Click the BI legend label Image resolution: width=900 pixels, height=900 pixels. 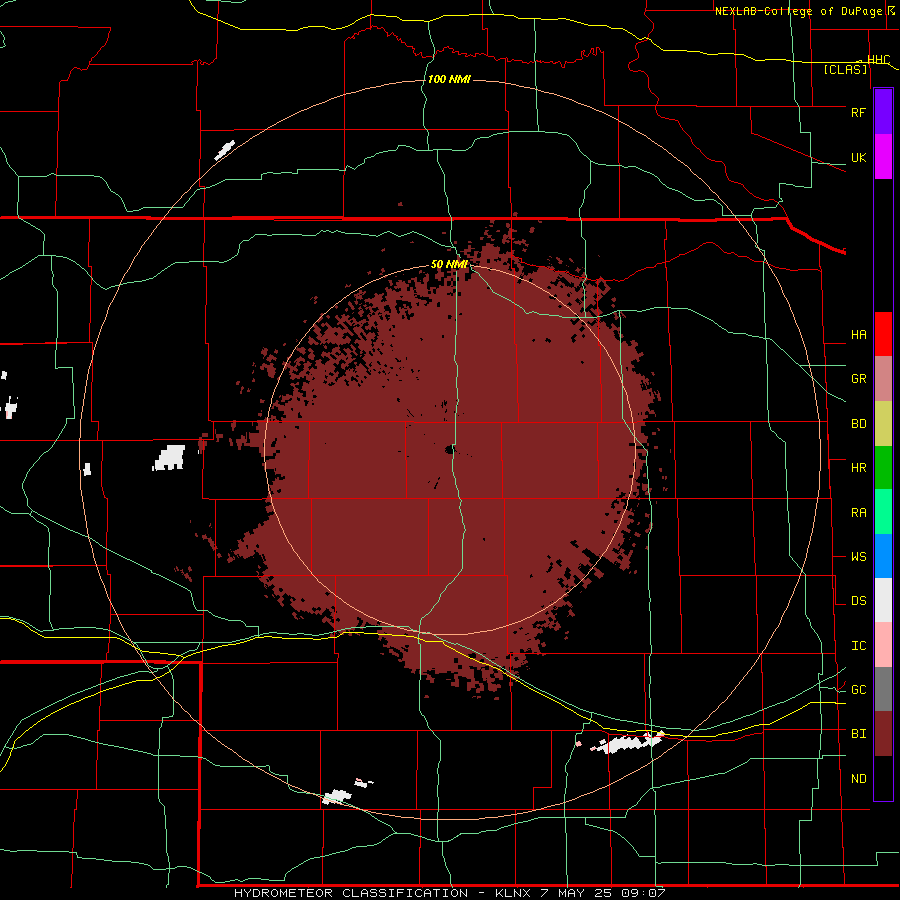(x=858, y=734)
